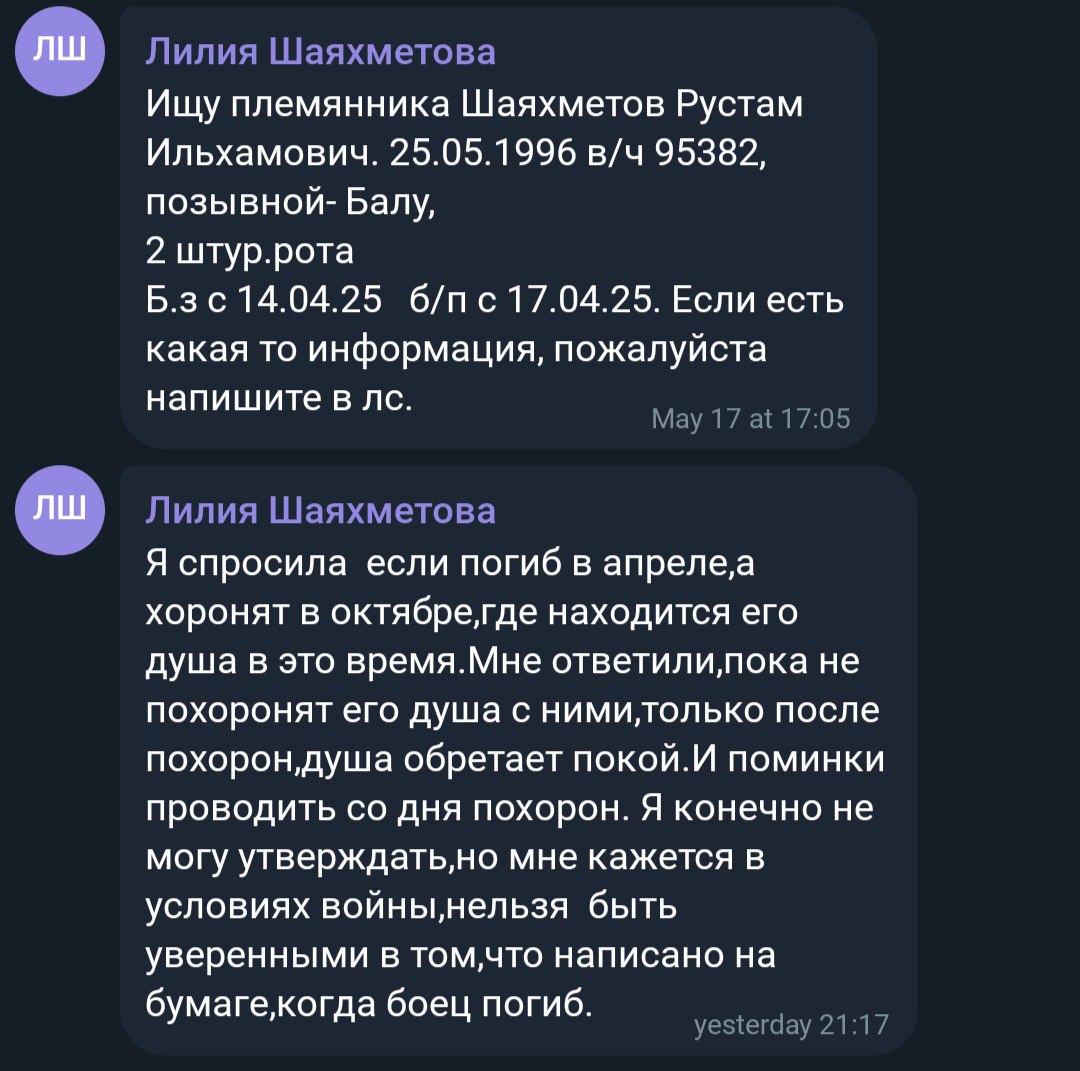Click the 'yesterday 21:17' timestamp
Screen dimensions: 1080x1071
(x=790, y=1024)
